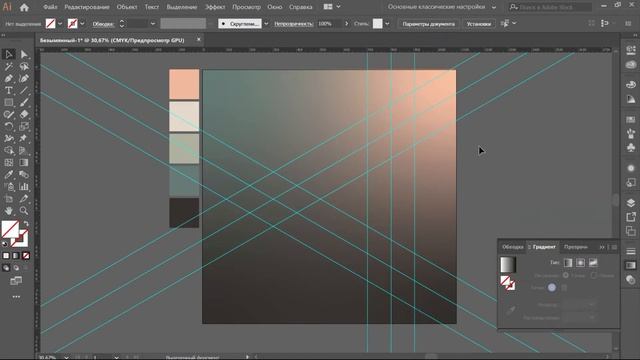Viewport: 640px width, 360px height.
Task: Select the Curvature tool
Action: (24, 78)
